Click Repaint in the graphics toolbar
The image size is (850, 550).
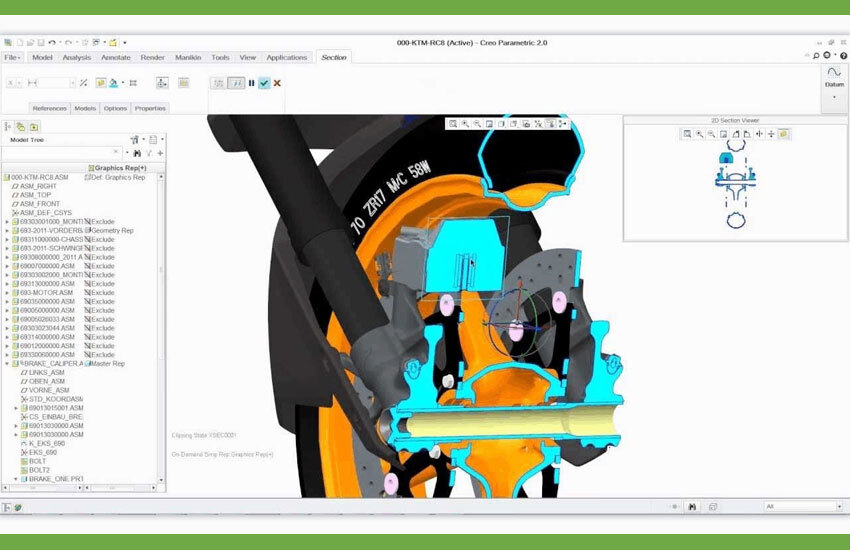coord(490,124)
